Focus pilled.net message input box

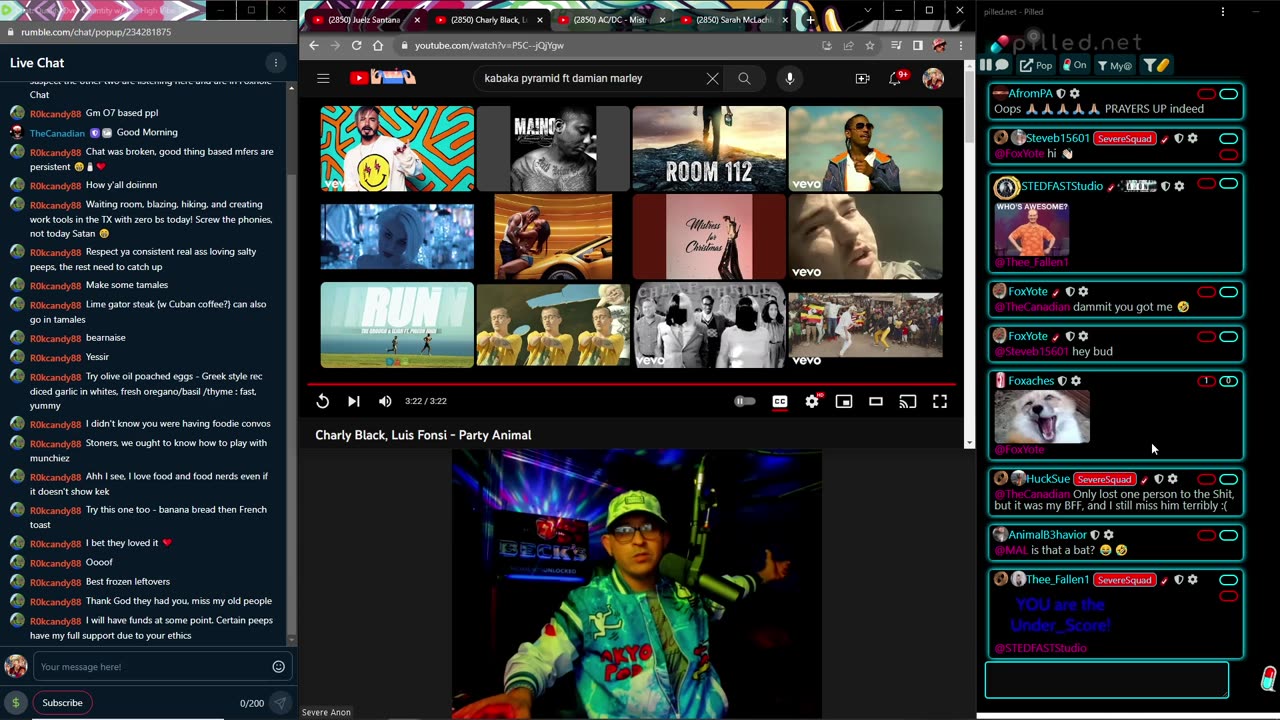point(1107,680)
